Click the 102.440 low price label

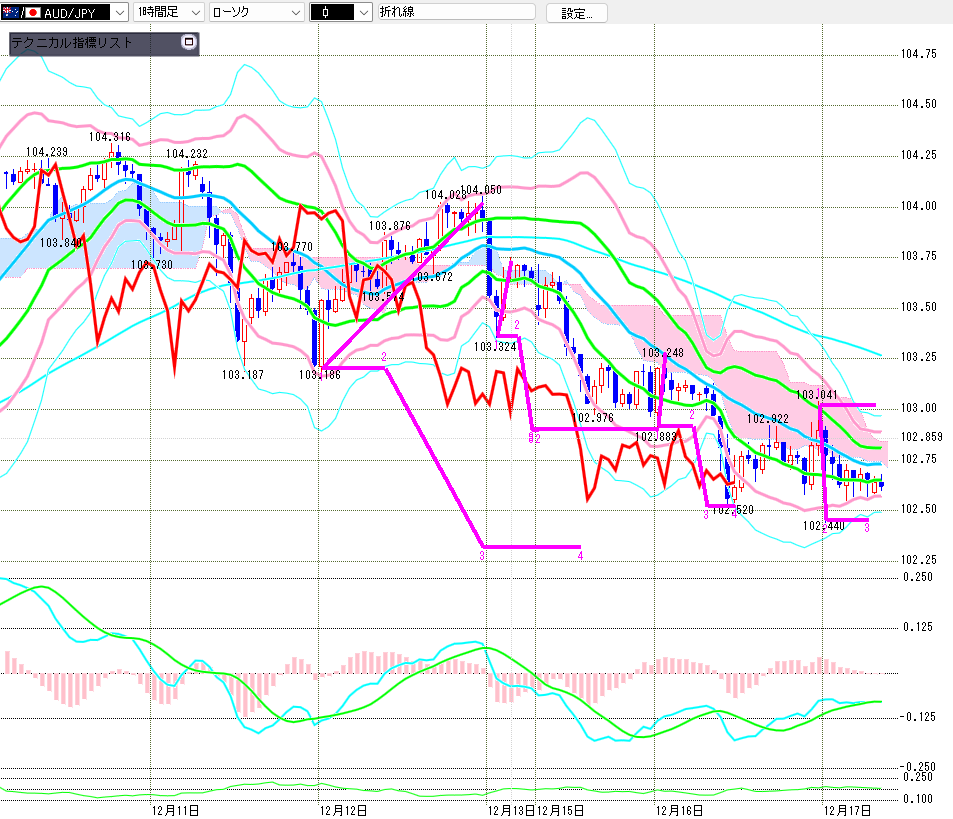point(823,525)
